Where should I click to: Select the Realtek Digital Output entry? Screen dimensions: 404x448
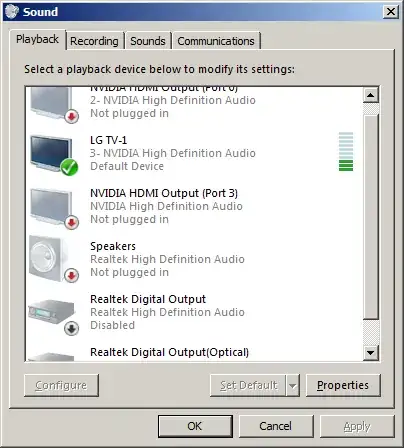pyautogui.click(x=193, y=313)
